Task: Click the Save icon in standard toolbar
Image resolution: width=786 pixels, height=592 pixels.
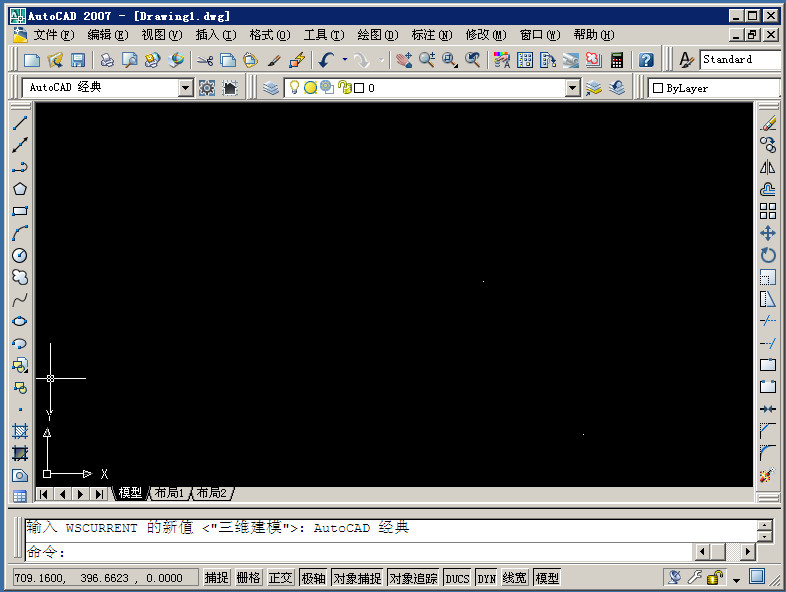Action: pos(78,60)
